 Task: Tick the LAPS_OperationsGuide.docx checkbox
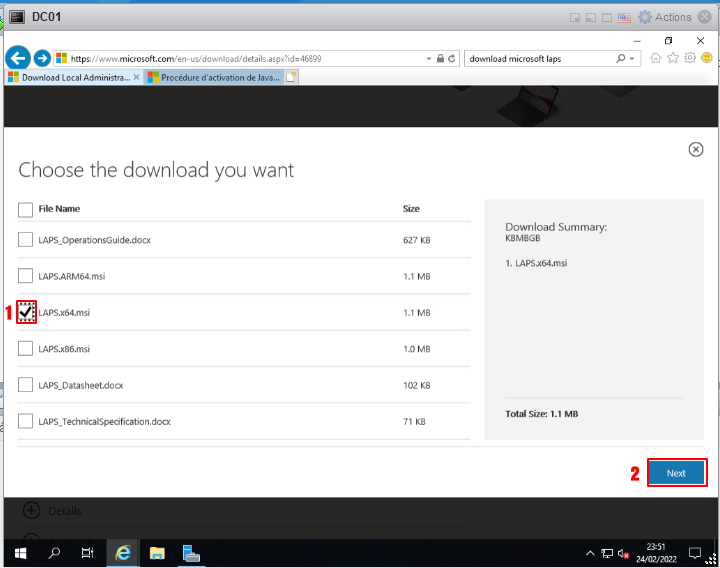[x=26, y=240]
